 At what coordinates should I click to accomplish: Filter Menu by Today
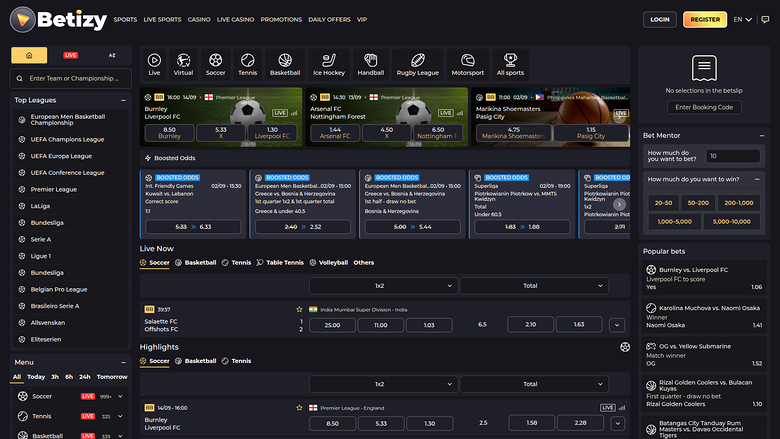tap(36, 377)
